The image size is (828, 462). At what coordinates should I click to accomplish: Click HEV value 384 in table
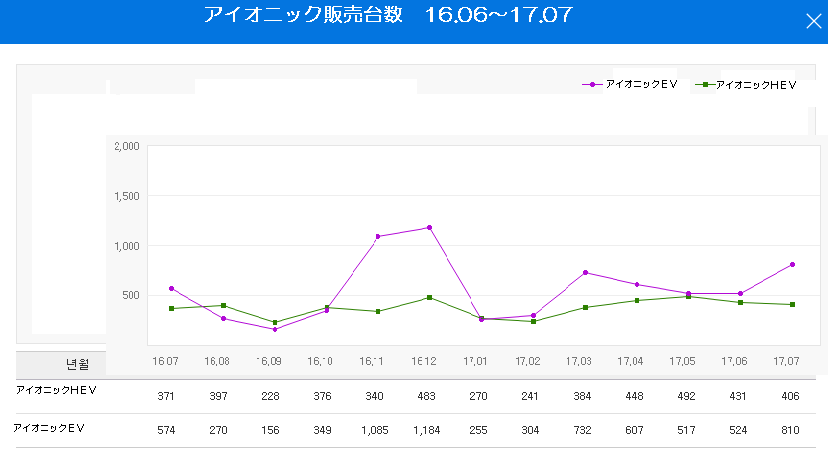point(582,396)
